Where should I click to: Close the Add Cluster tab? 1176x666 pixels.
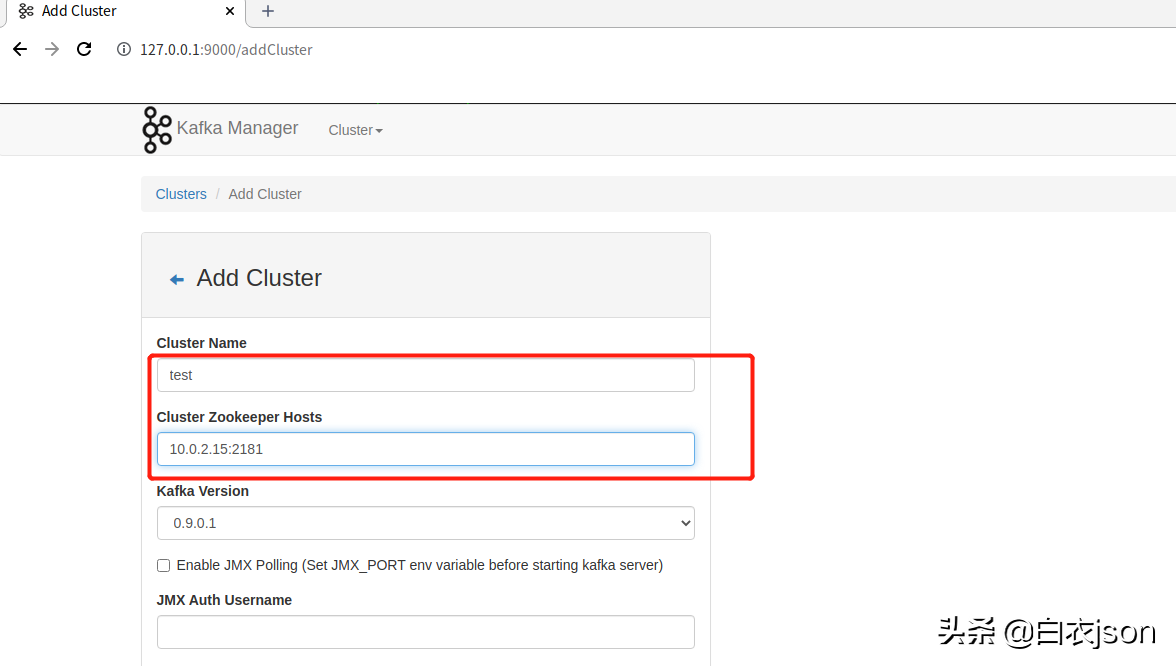(230, 11)
